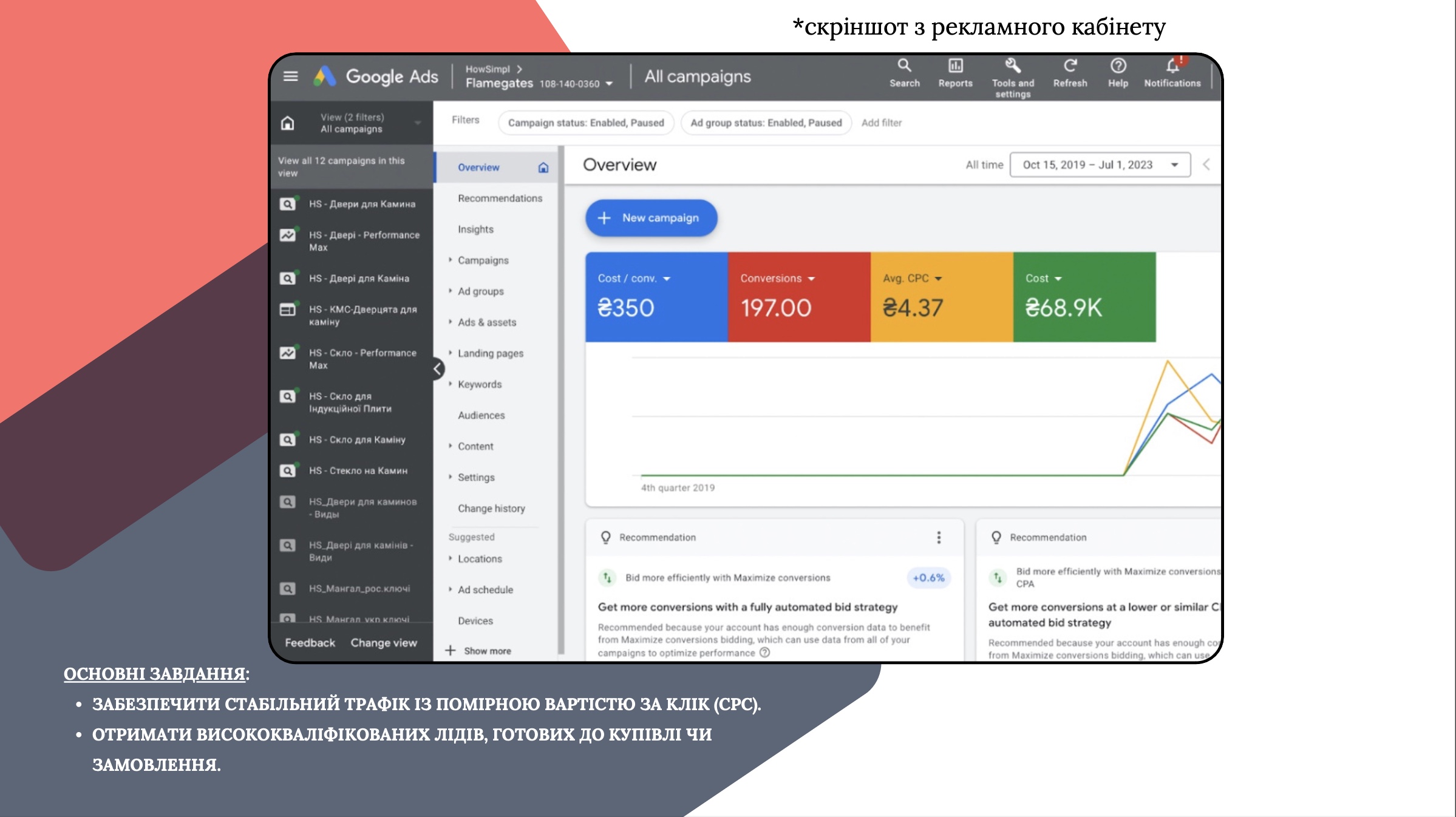Viewport: 1456px width, 817px height.
Task: Click View all 12 campaigns banner
Action: click(352, 167)
